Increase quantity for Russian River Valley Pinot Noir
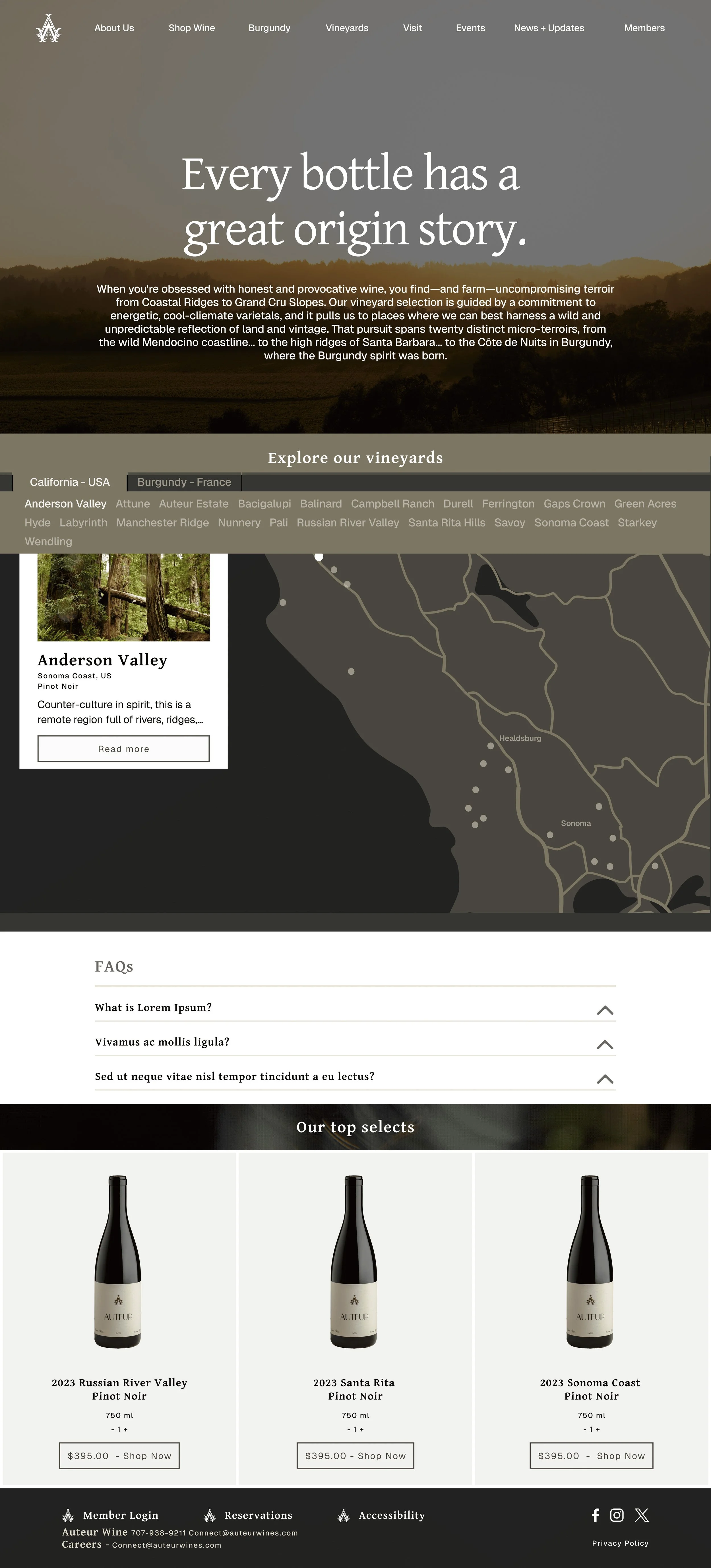 point(125,1429)
